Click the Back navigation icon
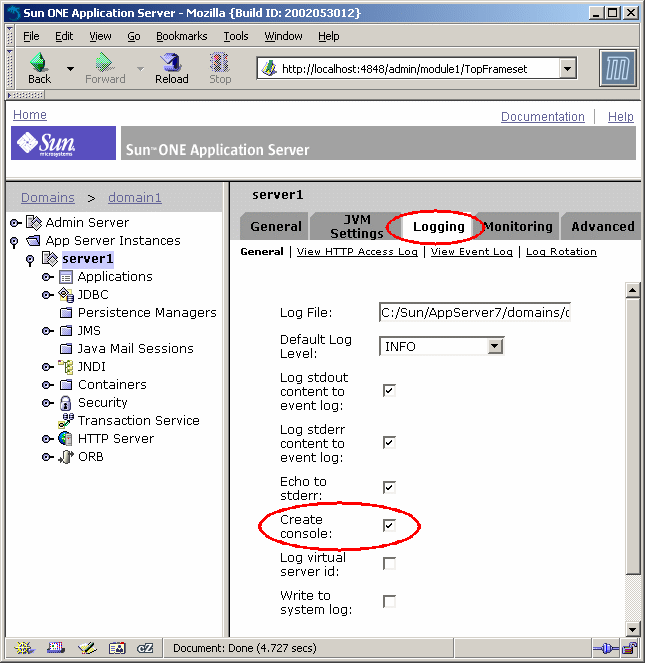Screen dimensions: 645x663 [39, 62]
